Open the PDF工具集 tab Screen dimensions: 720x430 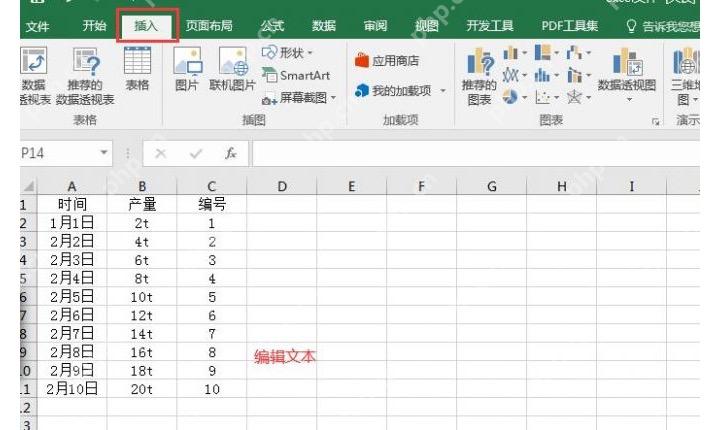tap(569, 25)
